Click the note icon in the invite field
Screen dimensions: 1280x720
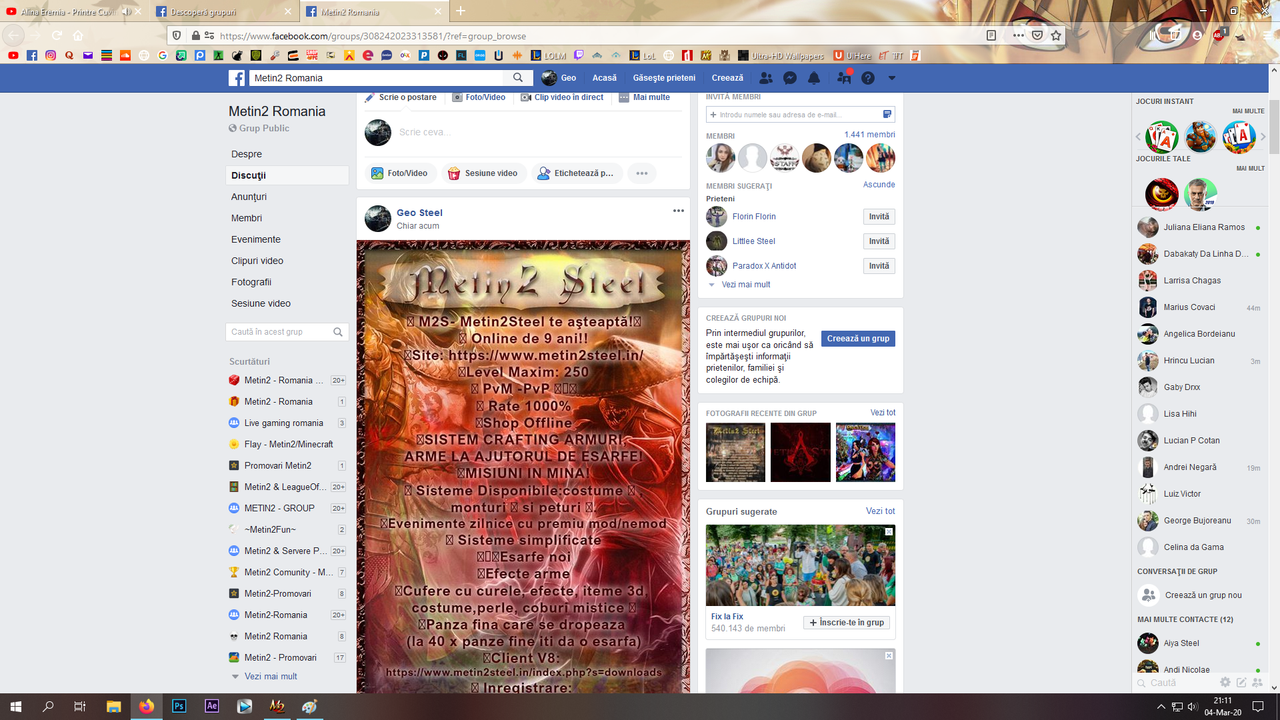887,115
